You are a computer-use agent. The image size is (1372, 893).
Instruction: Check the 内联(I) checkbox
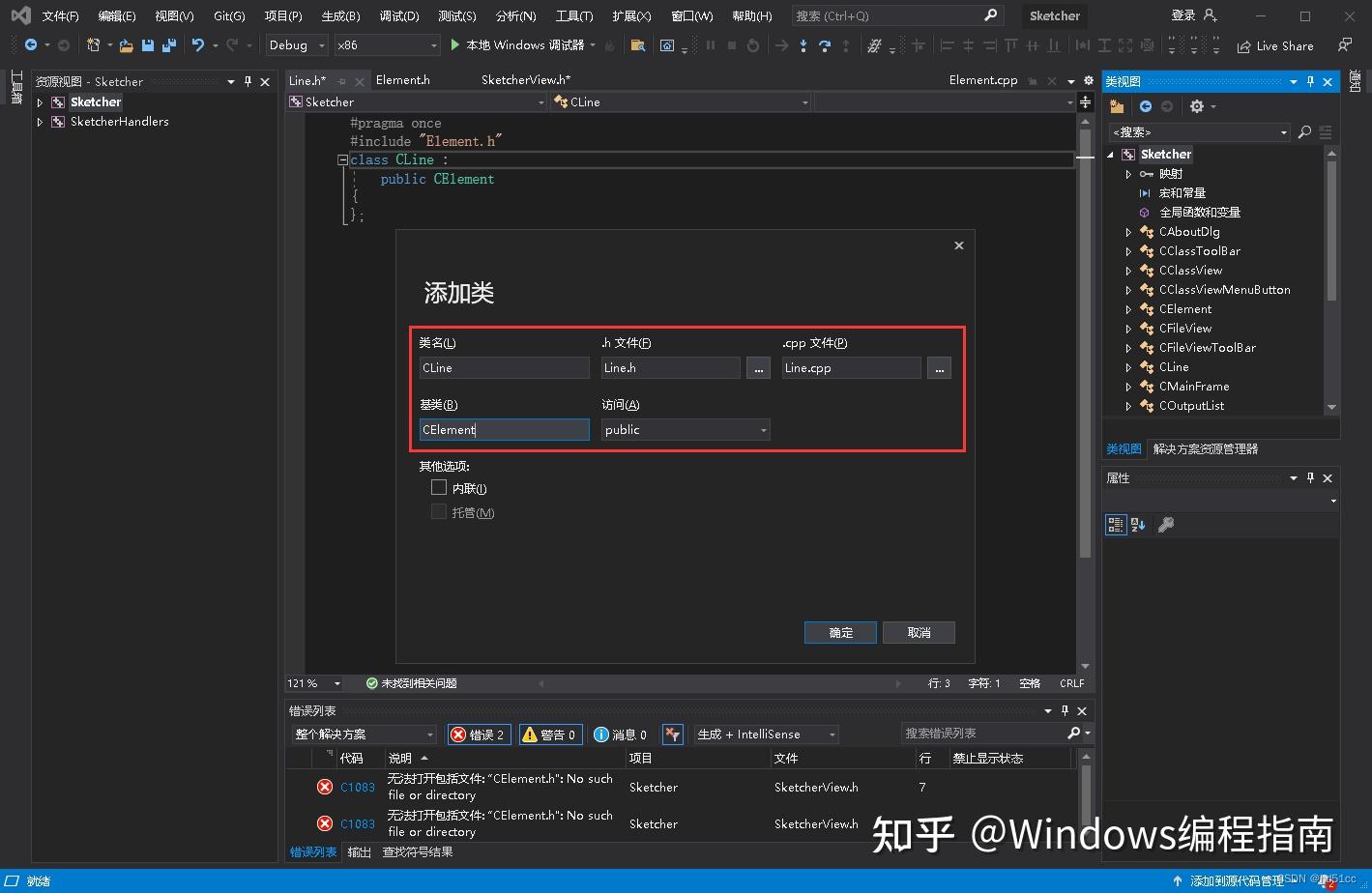pos(439,487)
